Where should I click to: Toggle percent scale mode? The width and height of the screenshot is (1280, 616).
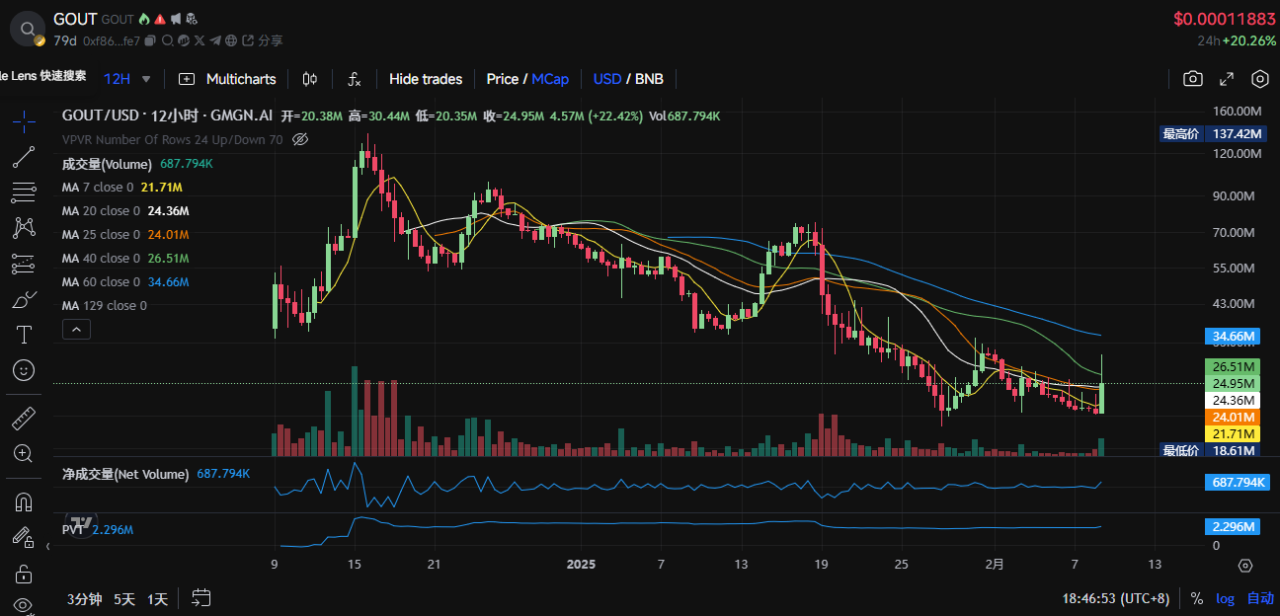pyautogui.click(x=1196, y=598)
